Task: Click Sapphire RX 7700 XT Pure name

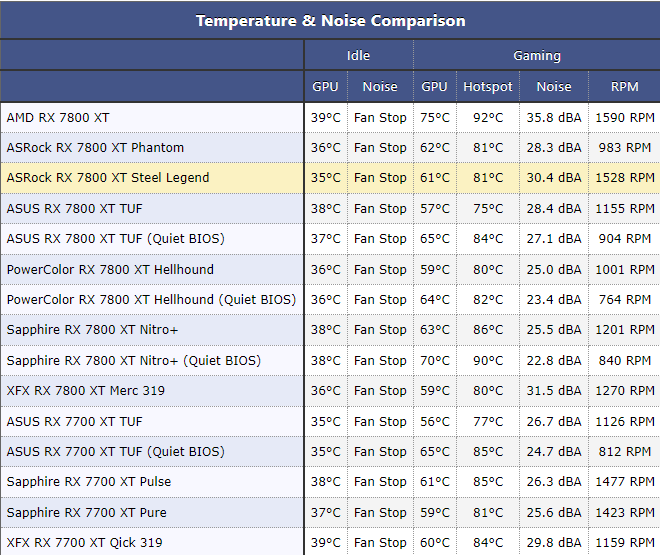Action: tap(86, 512)
